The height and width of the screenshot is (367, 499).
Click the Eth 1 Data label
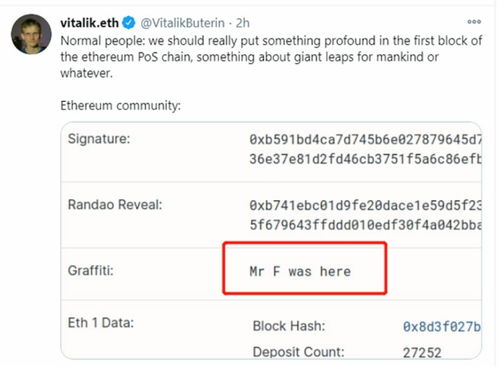pyautogui.click(x=101, y=323)
